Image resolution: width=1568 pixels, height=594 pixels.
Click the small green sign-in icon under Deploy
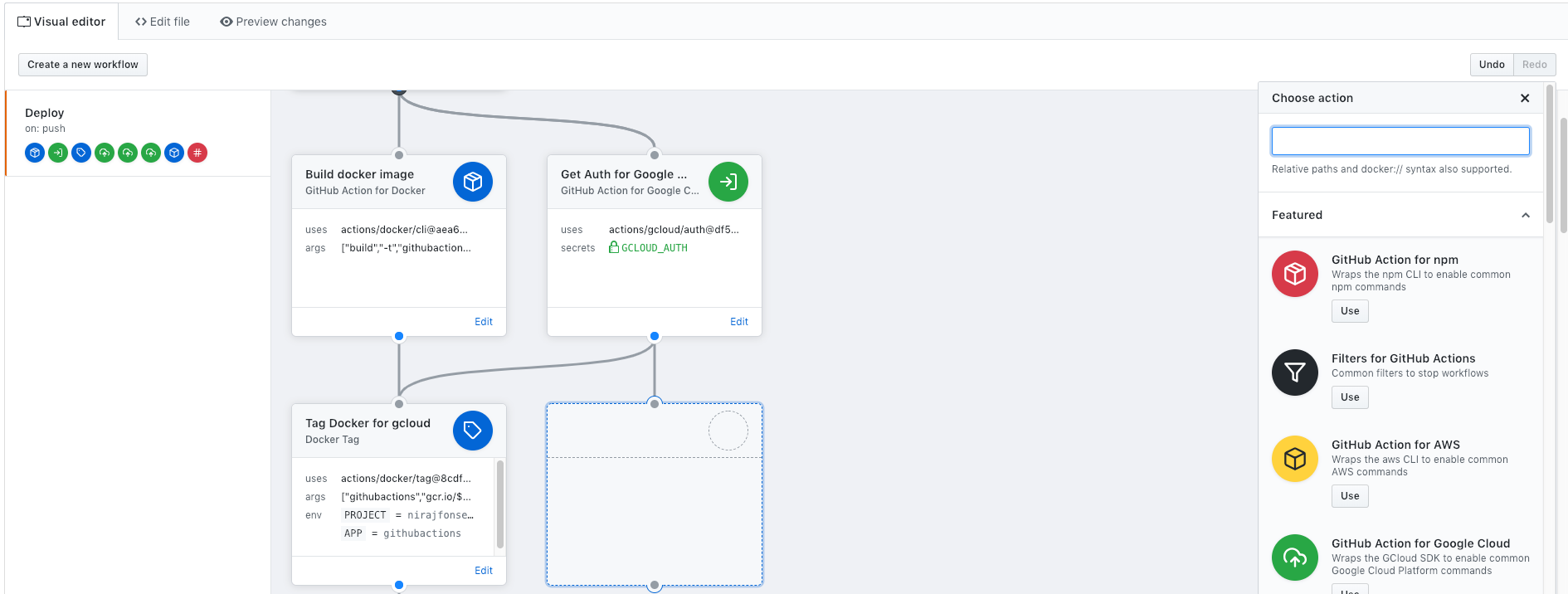58,153
